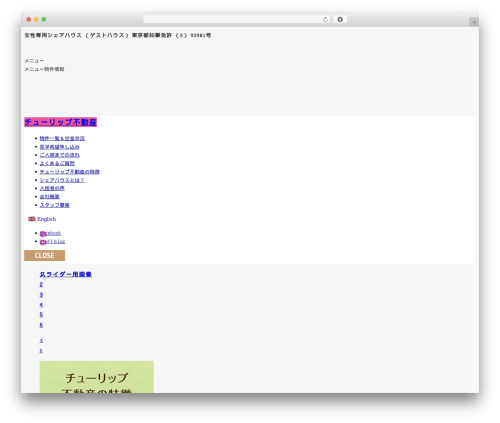This screenshot has width=500, height=423.
Task: Click the 'メニュー' text below the header
Action: pos(34,61)
